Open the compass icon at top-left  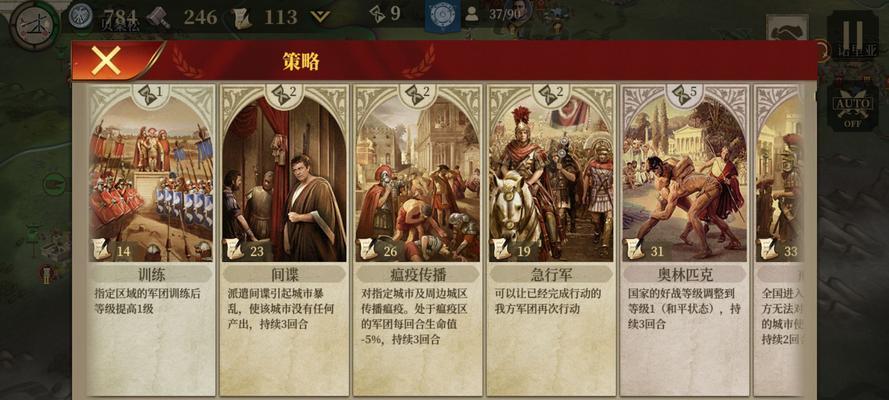point(35,25)
